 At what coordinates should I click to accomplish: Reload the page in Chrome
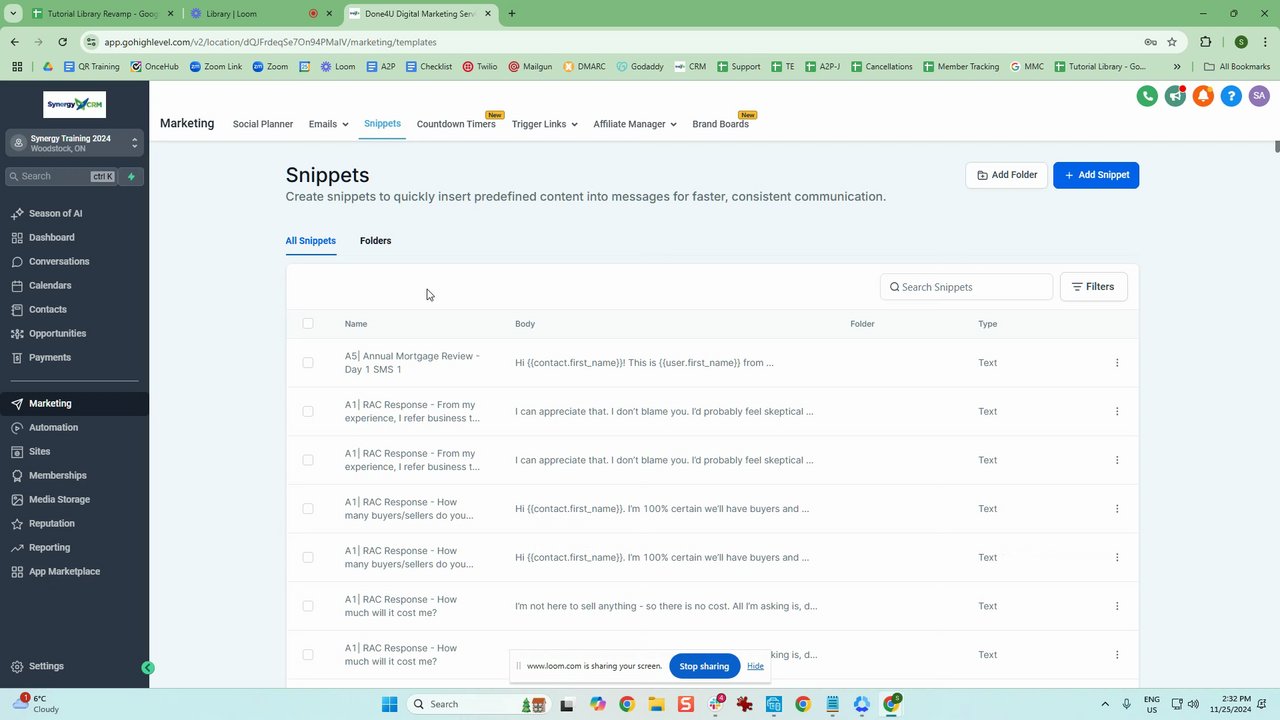pos(62,42)
